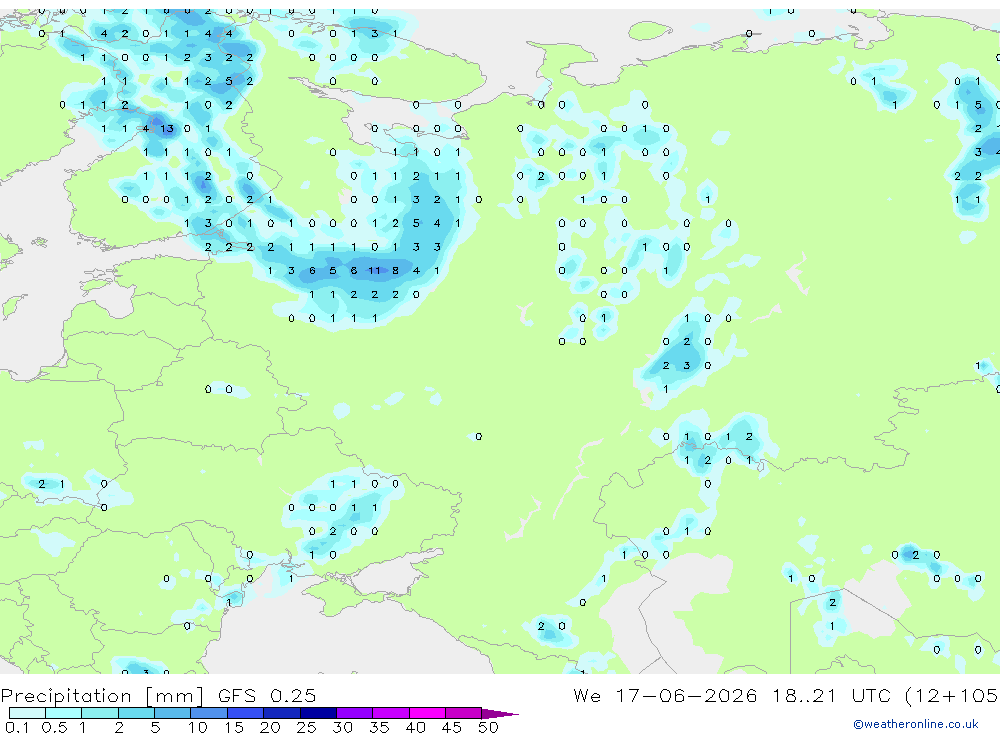Click the 5–10 mm legend color segment

point(173,713)
